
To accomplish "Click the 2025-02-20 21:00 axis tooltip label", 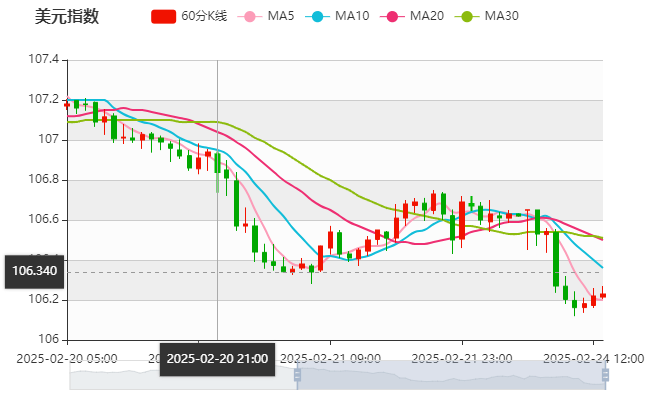I will (x=217, y=359).
